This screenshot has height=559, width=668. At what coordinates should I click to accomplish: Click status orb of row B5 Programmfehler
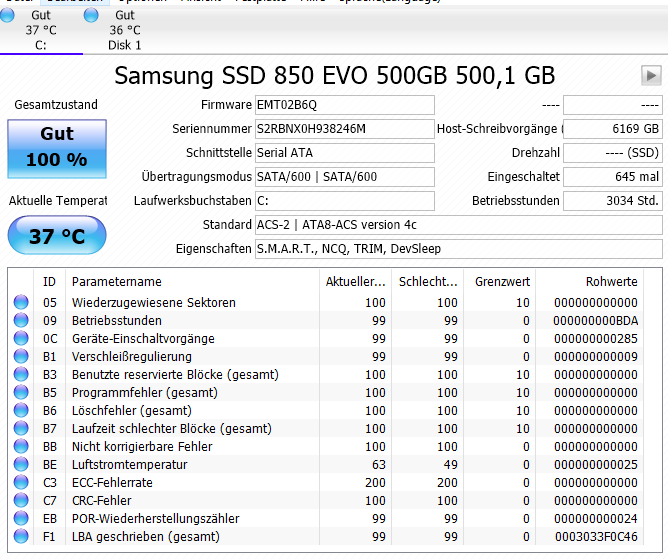pos(21,392)
